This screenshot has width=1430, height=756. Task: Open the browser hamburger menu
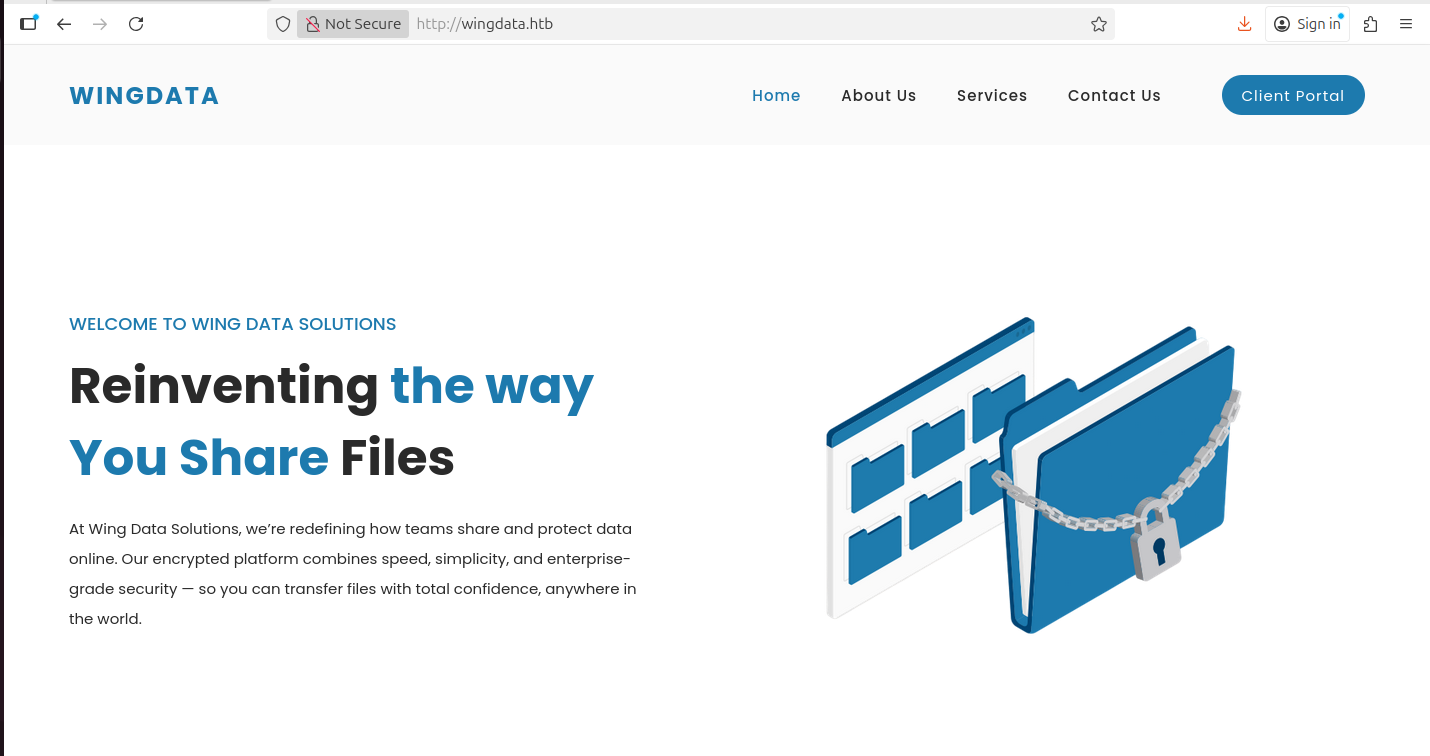pos(1406,24)
